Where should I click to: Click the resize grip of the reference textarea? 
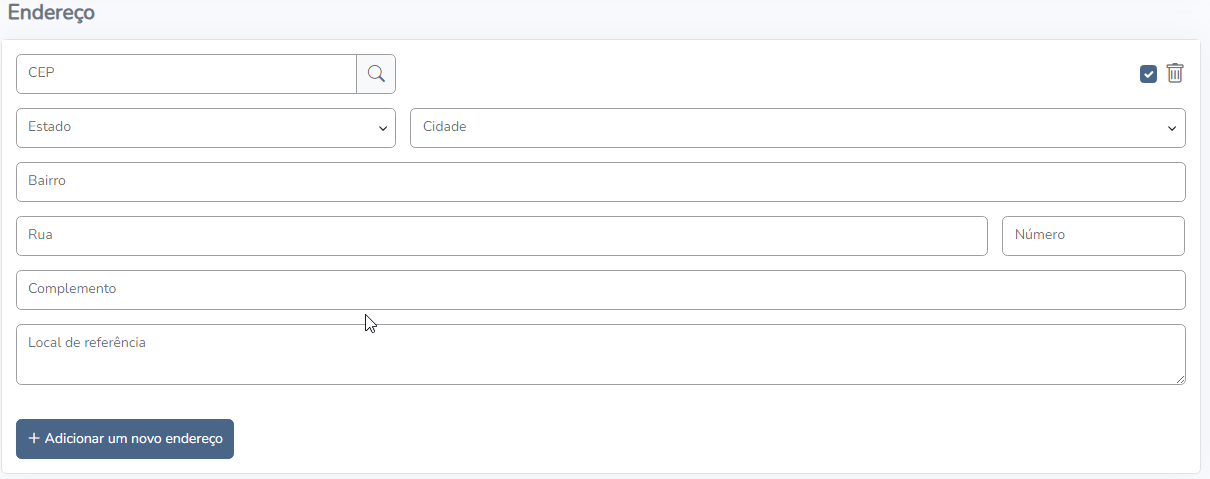pyautogui.click(x=1180, y=379)
